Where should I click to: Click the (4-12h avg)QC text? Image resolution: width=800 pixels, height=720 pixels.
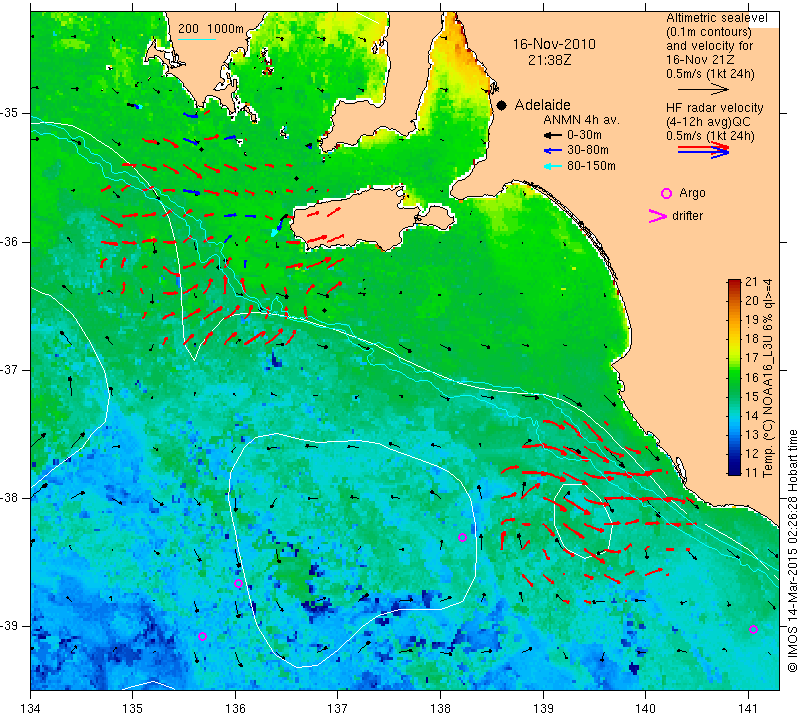pos(707,122)
